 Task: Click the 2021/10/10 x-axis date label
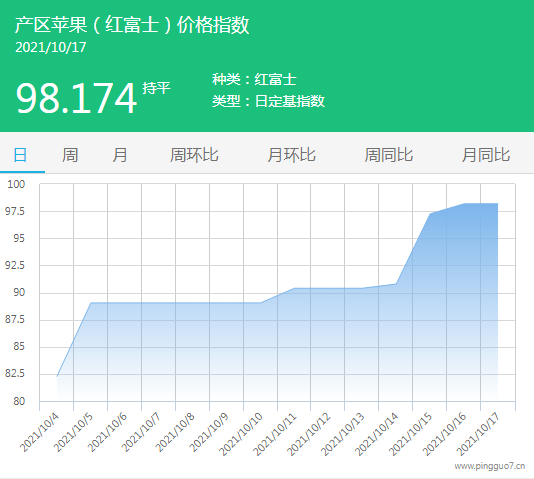tap(241, 434)
